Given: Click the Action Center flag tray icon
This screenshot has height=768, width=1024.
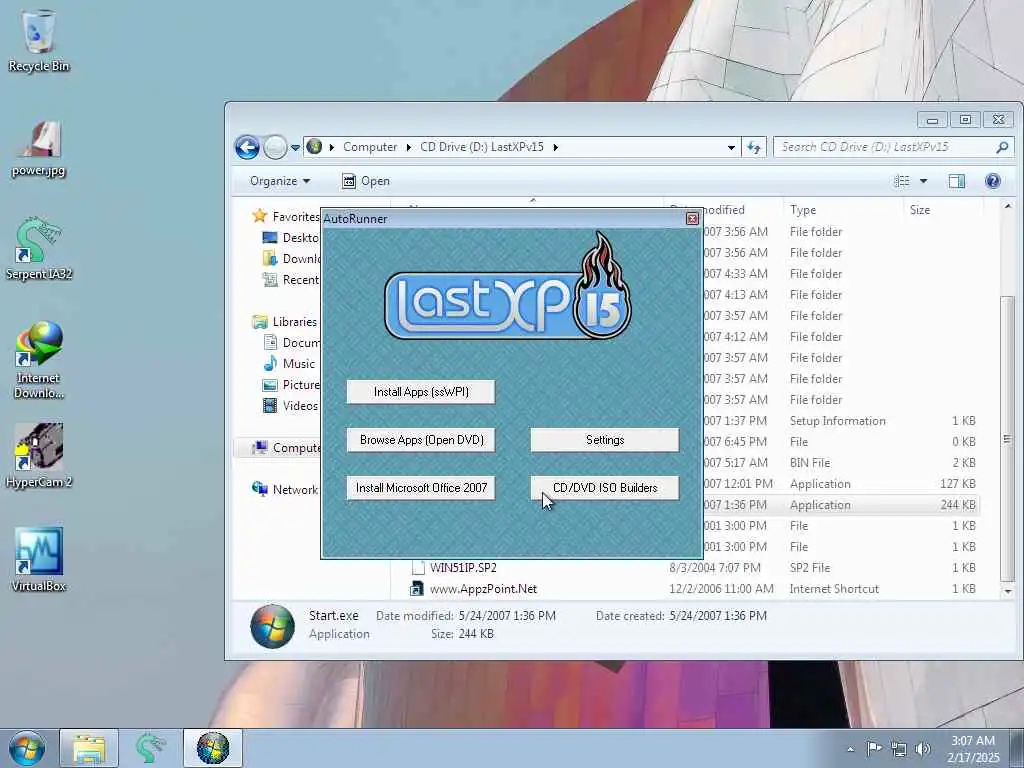Looking at the screenshot, I should point(874,748).
